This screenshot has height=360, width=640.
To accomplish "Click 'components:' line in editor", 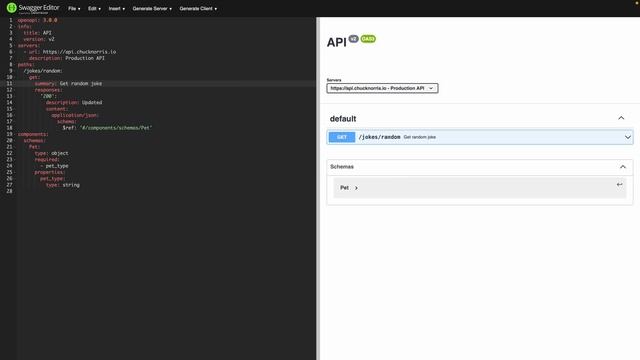I will point(33,134).
